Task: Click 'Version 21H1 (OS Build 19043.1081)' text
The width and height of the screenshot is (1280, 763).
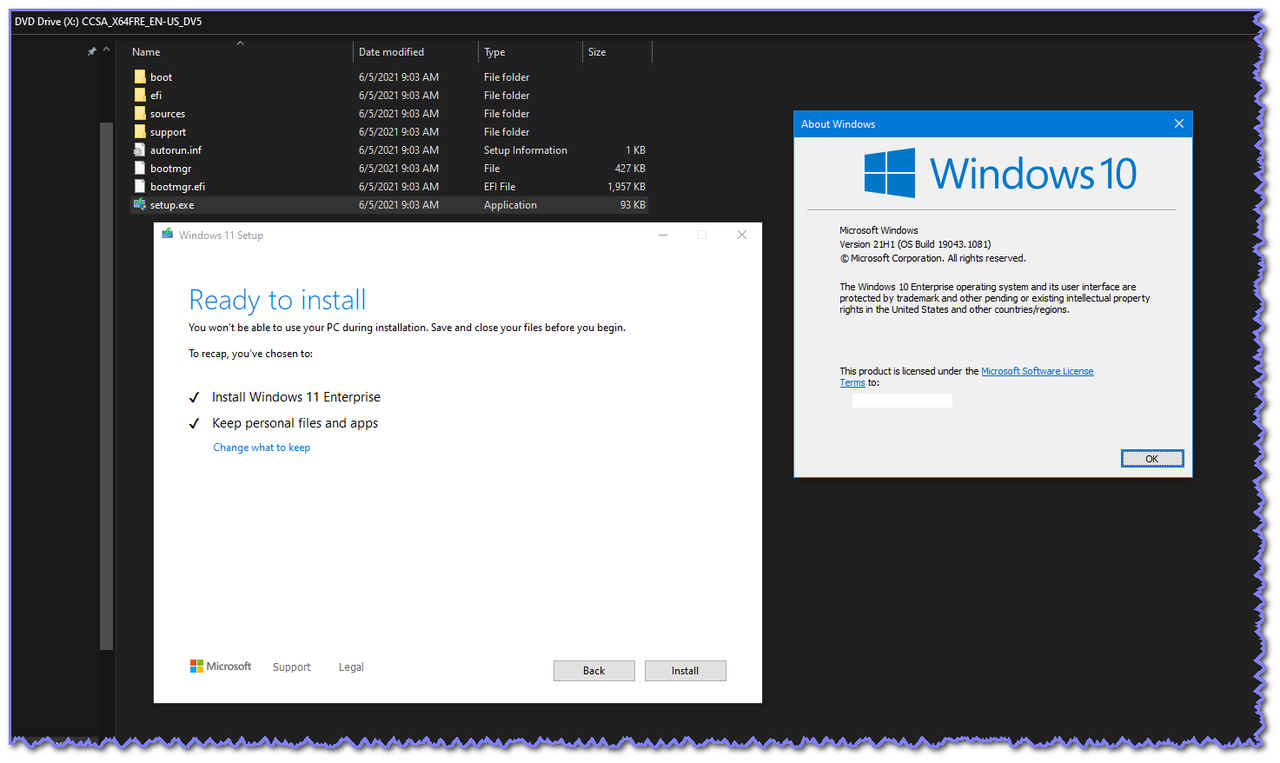Action: (x=915, y=244)
